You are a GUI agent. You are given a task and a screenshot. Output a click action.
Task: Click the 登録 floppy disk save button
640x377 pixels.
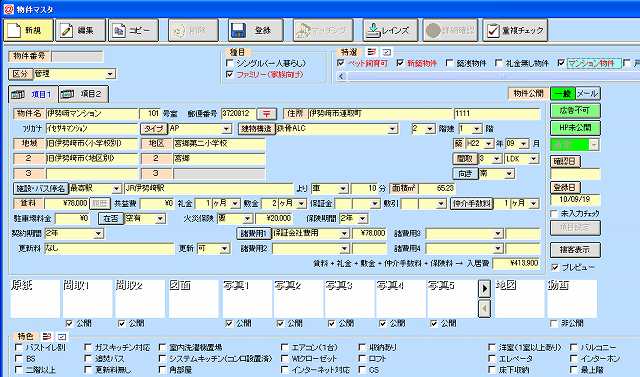[x=255, y=30]
